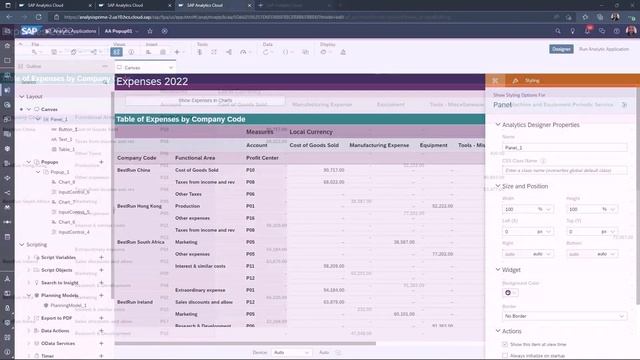Add a new Popup with the plus icon
Viewport: 640px width, 360px height.
[x=101, y=162]
